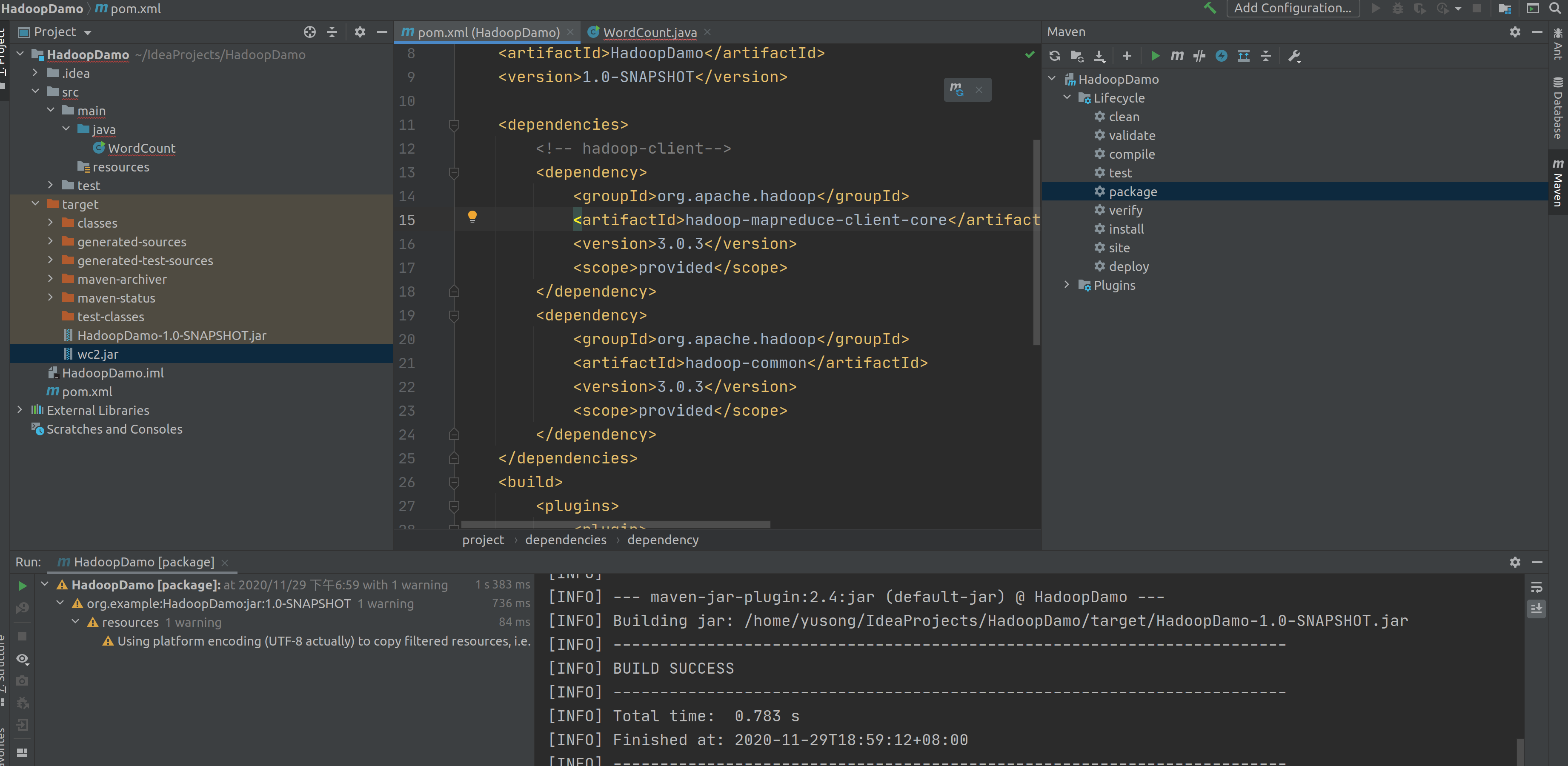Screen dimensions: 1568x766
Task: Click the yellow intention light bulb on line 15
Action: pyautogui.click(x=472, y=216)
